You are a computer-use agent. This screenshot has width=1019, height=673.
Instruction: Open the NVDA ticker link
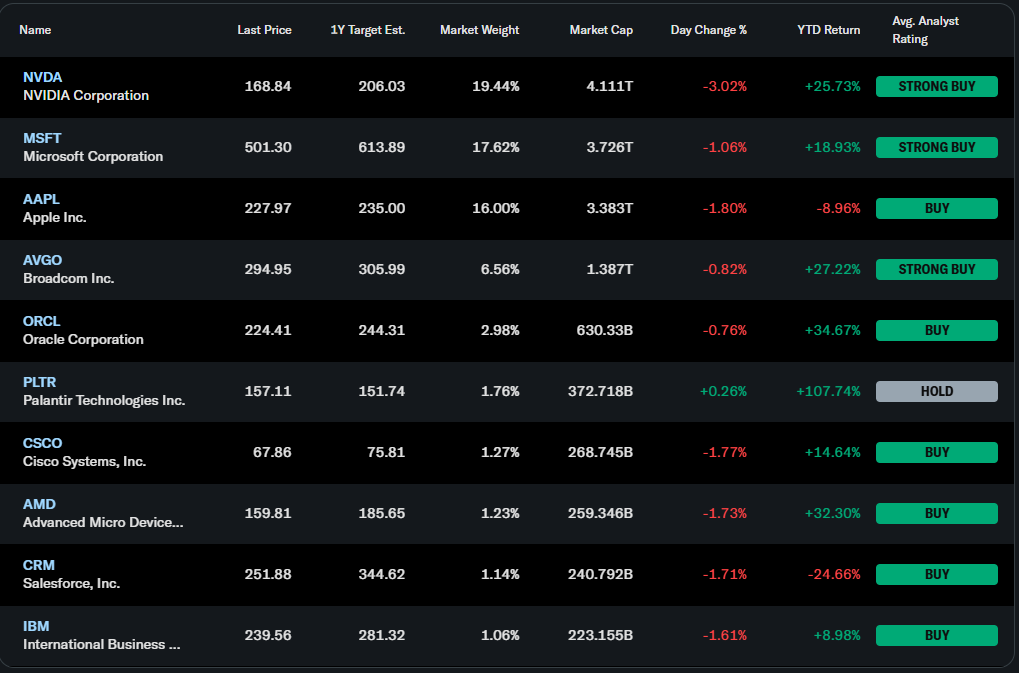coord(42,77)
